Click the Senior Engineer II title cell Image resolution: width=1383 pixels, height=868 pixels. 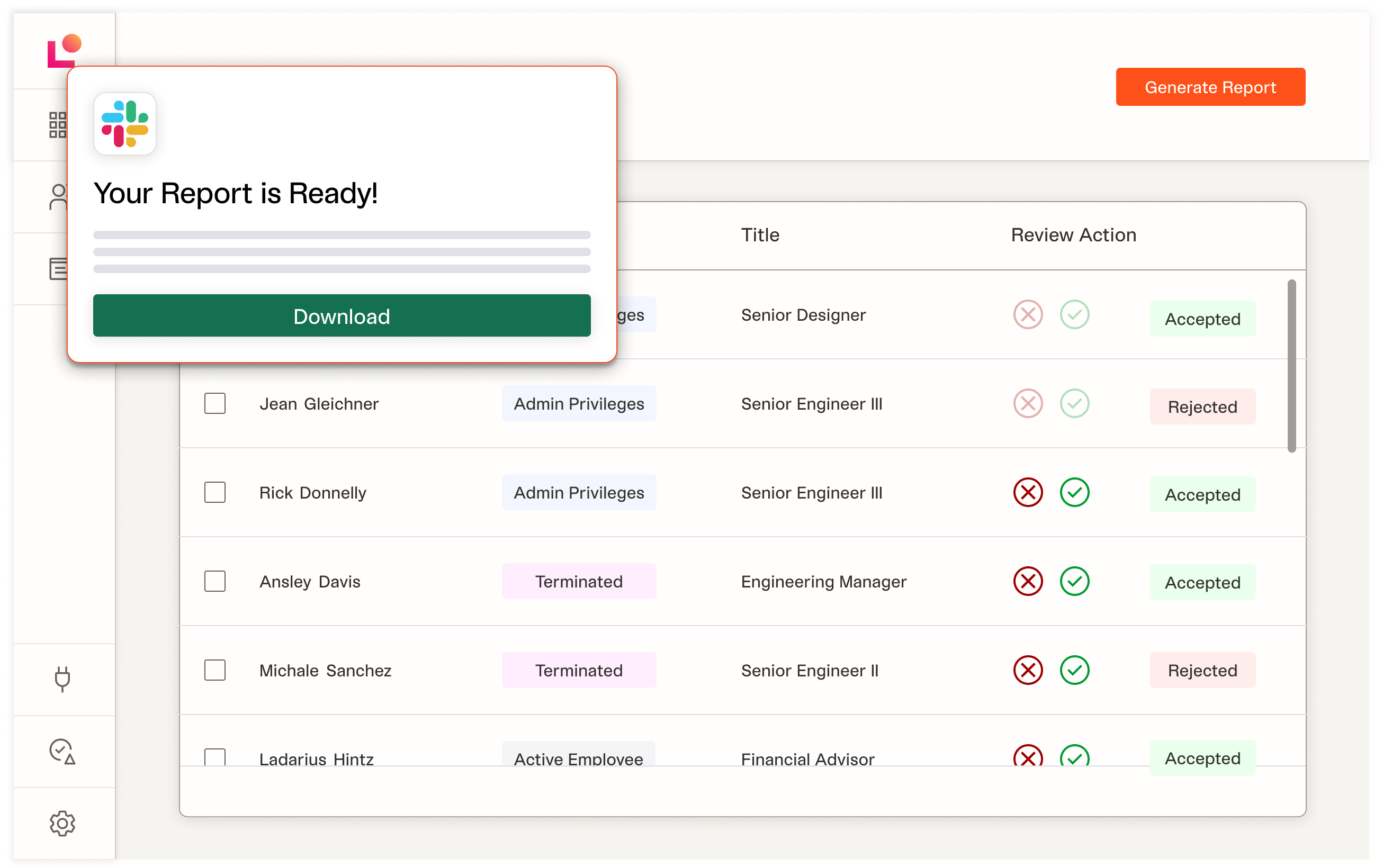pyautogui.click(x=810, y=671)
